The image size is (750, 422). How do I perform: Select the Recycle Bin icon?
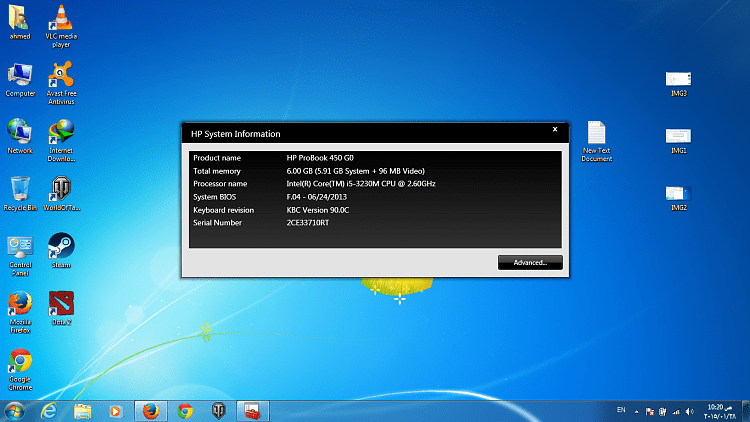(20, 194)
